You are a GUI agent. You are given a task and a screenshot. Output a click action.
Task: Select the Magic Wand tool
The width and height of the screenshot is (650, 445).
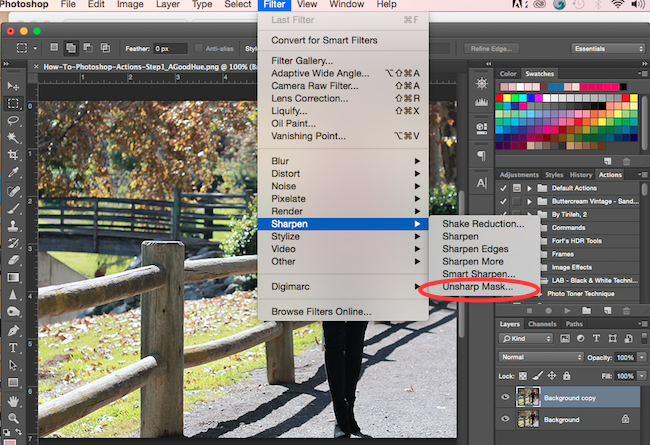[13, 138]
